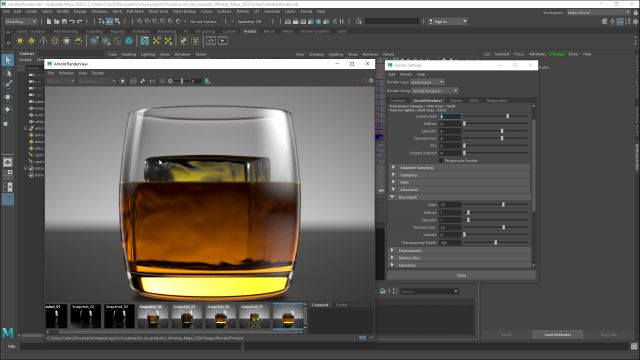Image resolution: width=640 pixels, height=360 pixels.
Task: Click the New Scene icon
Action: tap(49, 21)
